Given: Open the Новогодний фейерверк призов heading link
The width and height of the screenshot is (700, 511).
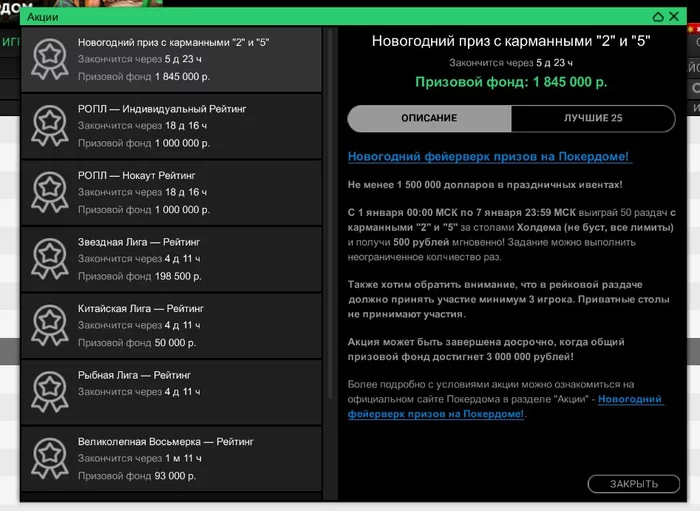Looking at the screenshot, I should tap(488, 157).
